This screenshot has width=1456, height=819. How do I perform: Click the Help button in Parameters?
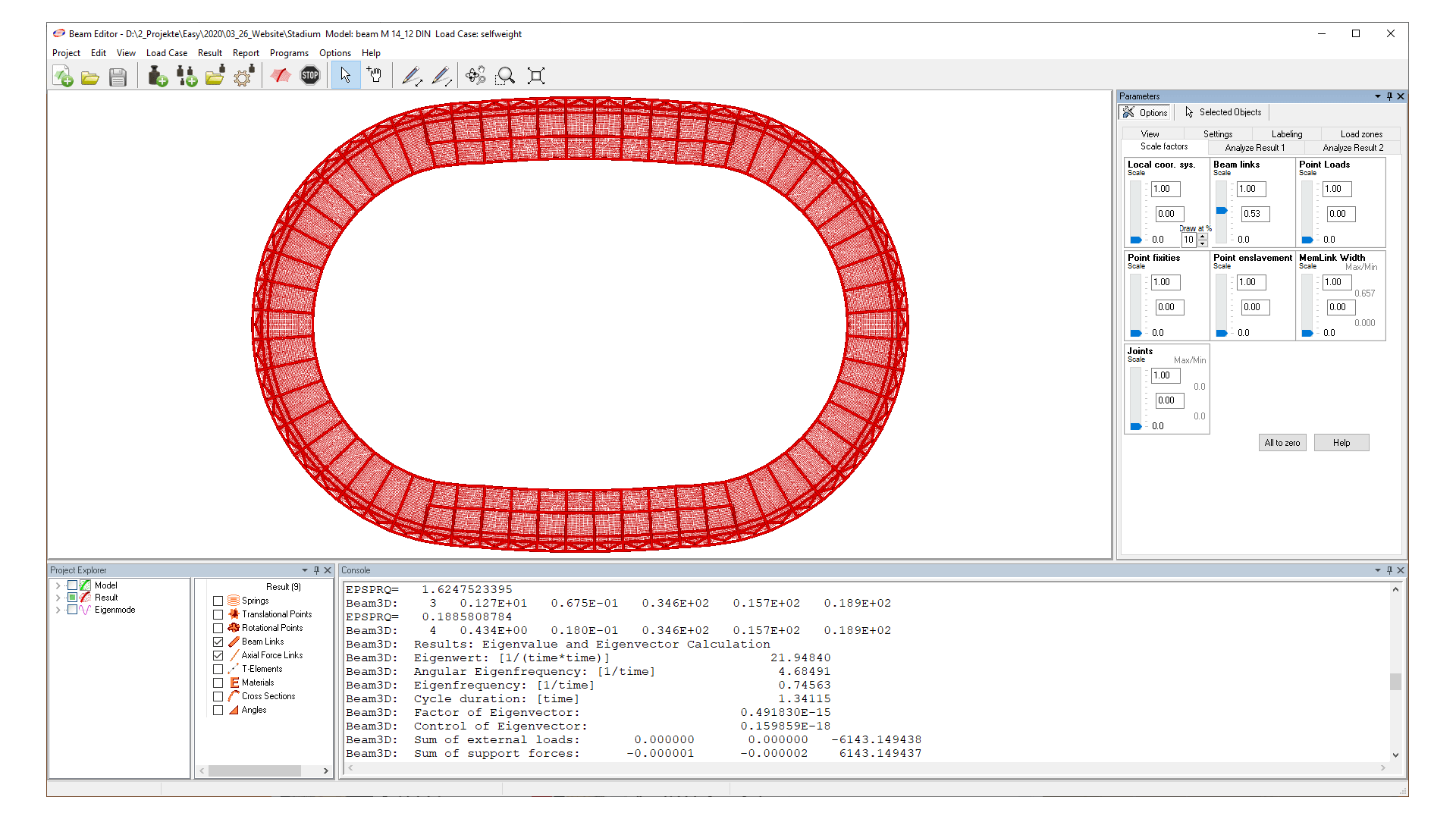[x=1341, y=443]
